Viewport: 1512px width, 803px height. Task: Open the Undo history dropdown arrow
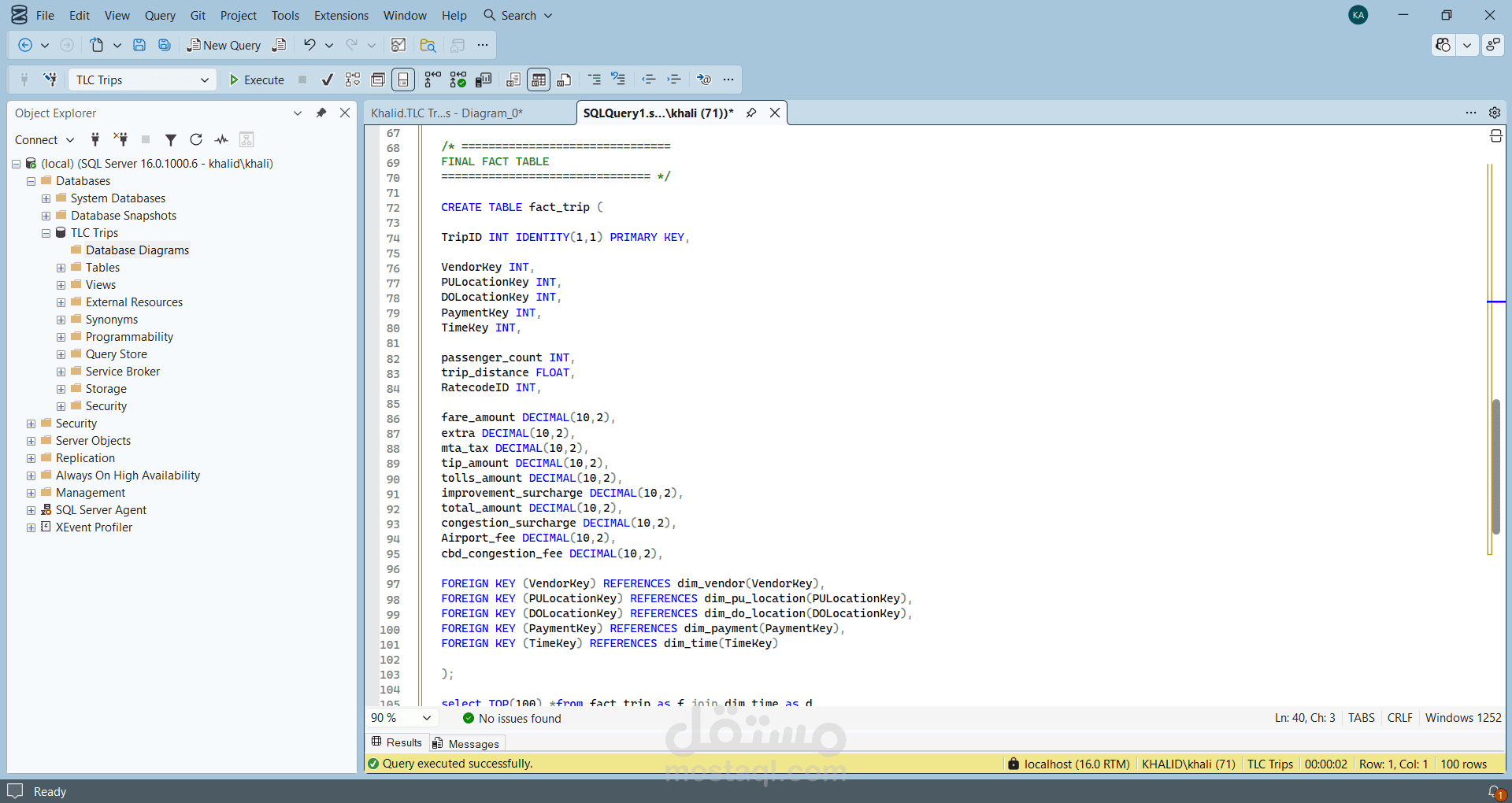(x=329, y=45)
